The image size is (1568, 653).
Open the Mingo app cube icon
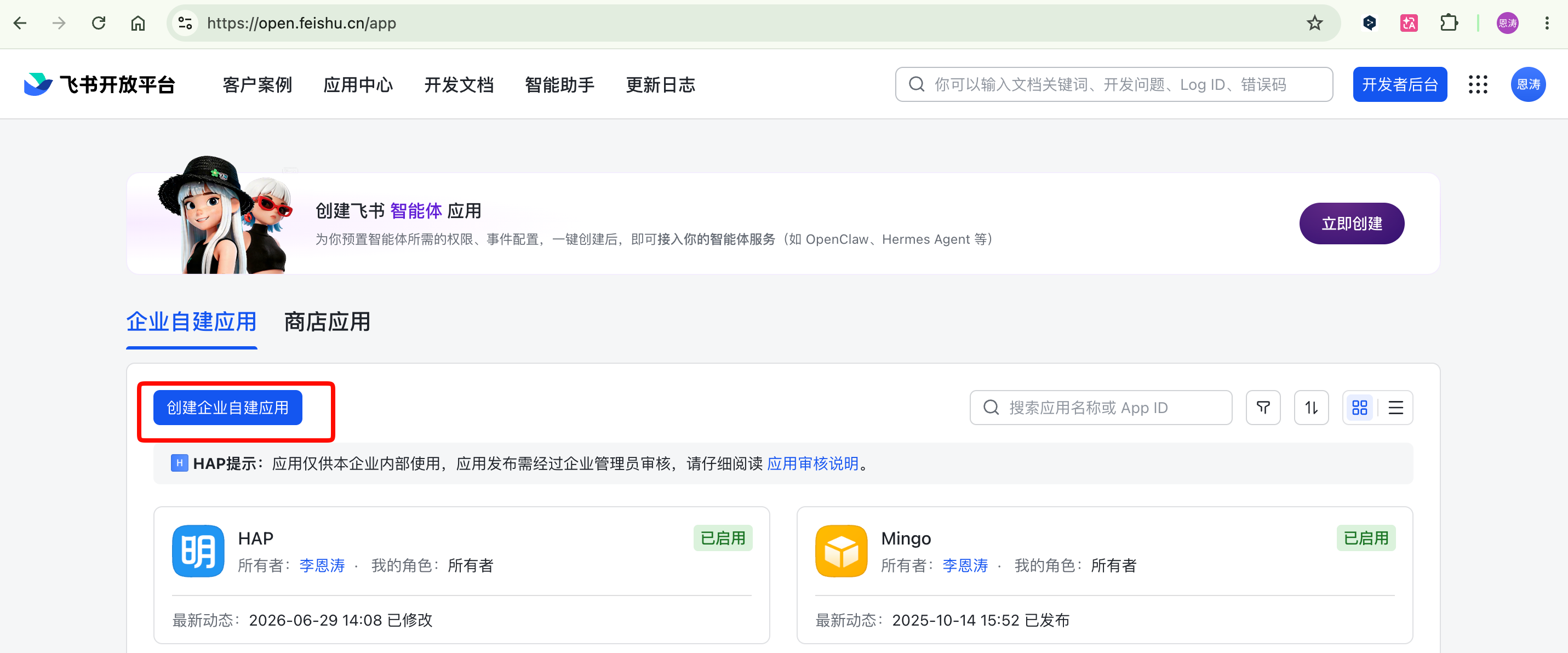[x=841, y=551]
